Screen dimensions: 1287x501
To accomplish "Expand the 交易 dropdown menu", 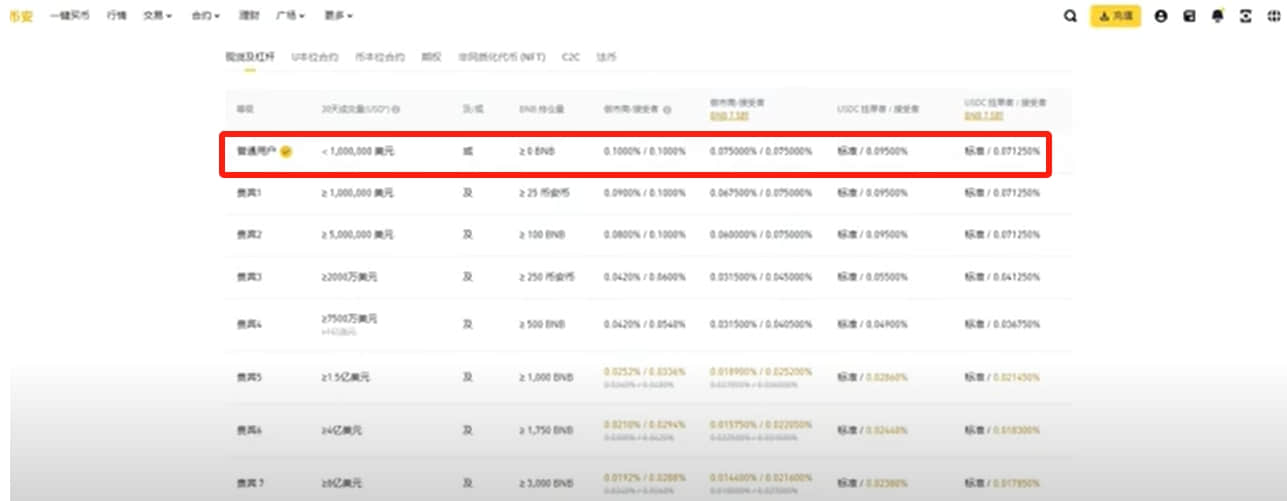I will 157,16.
